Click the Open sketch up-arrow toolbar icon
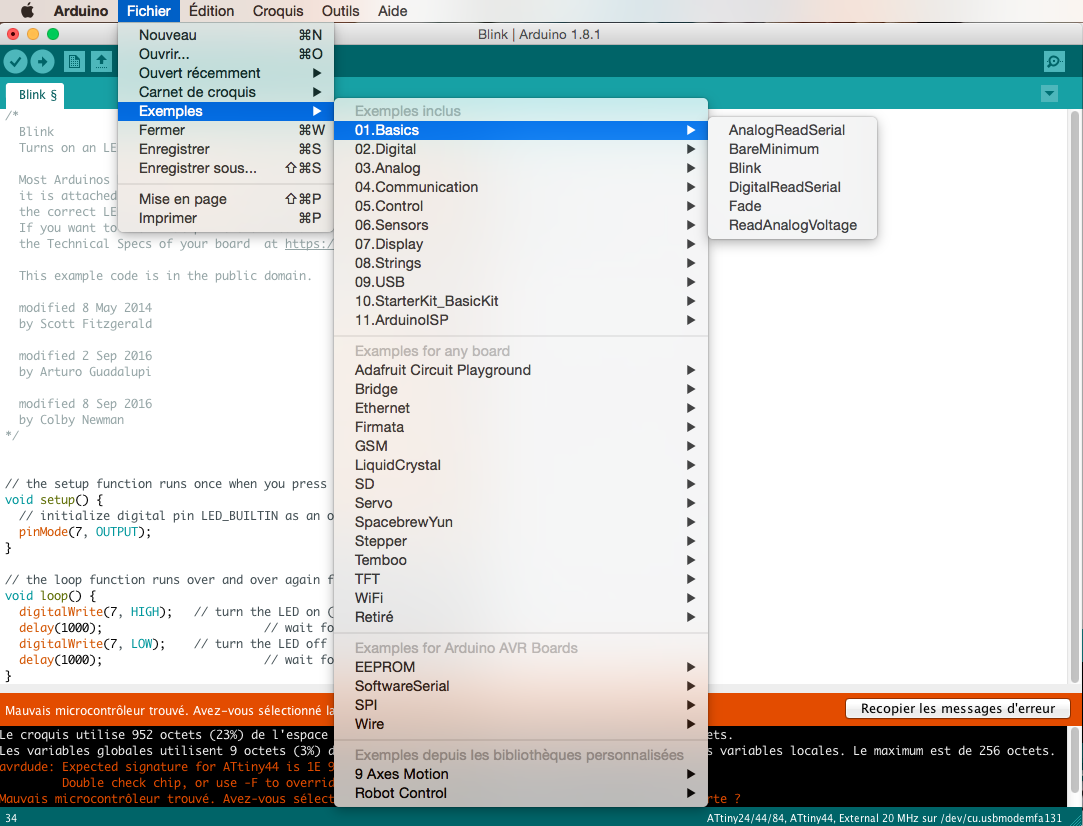 click(x=101, y=61)
